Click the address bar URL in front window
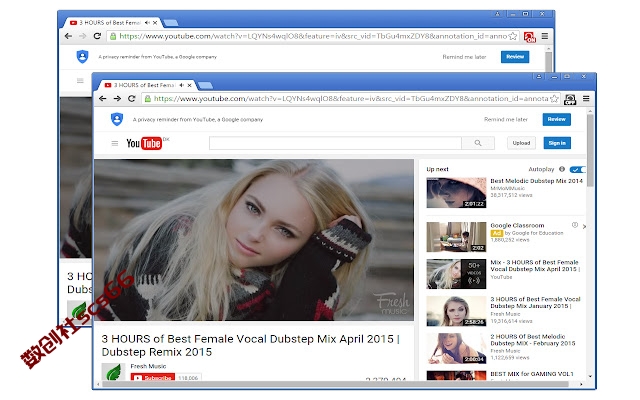This screenshot has width=640, height=400. (x=351, y=98)
